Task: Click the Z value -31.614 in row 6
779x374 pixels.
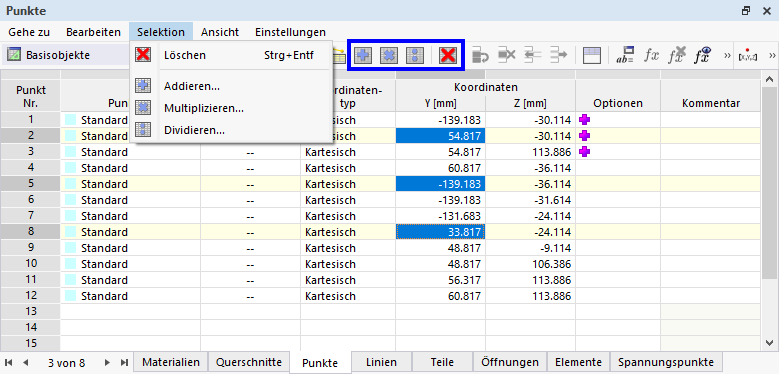Action: pos(530,200)
